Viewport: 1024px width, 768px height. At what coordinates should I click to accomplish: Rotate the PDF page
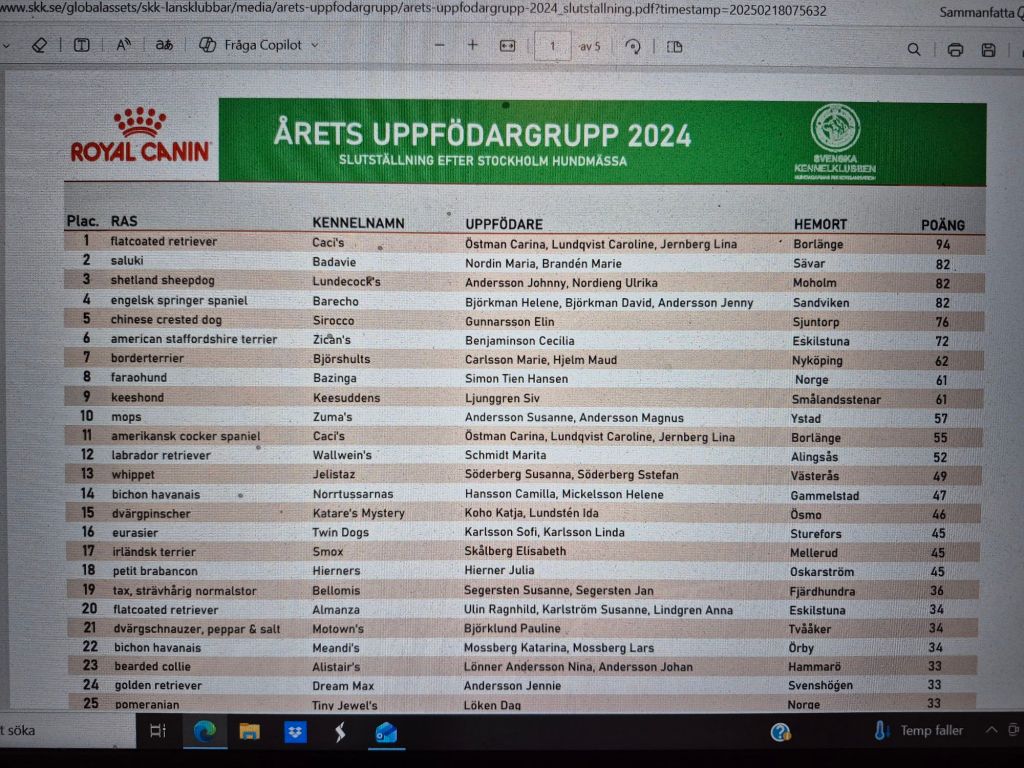coord(633,47)
